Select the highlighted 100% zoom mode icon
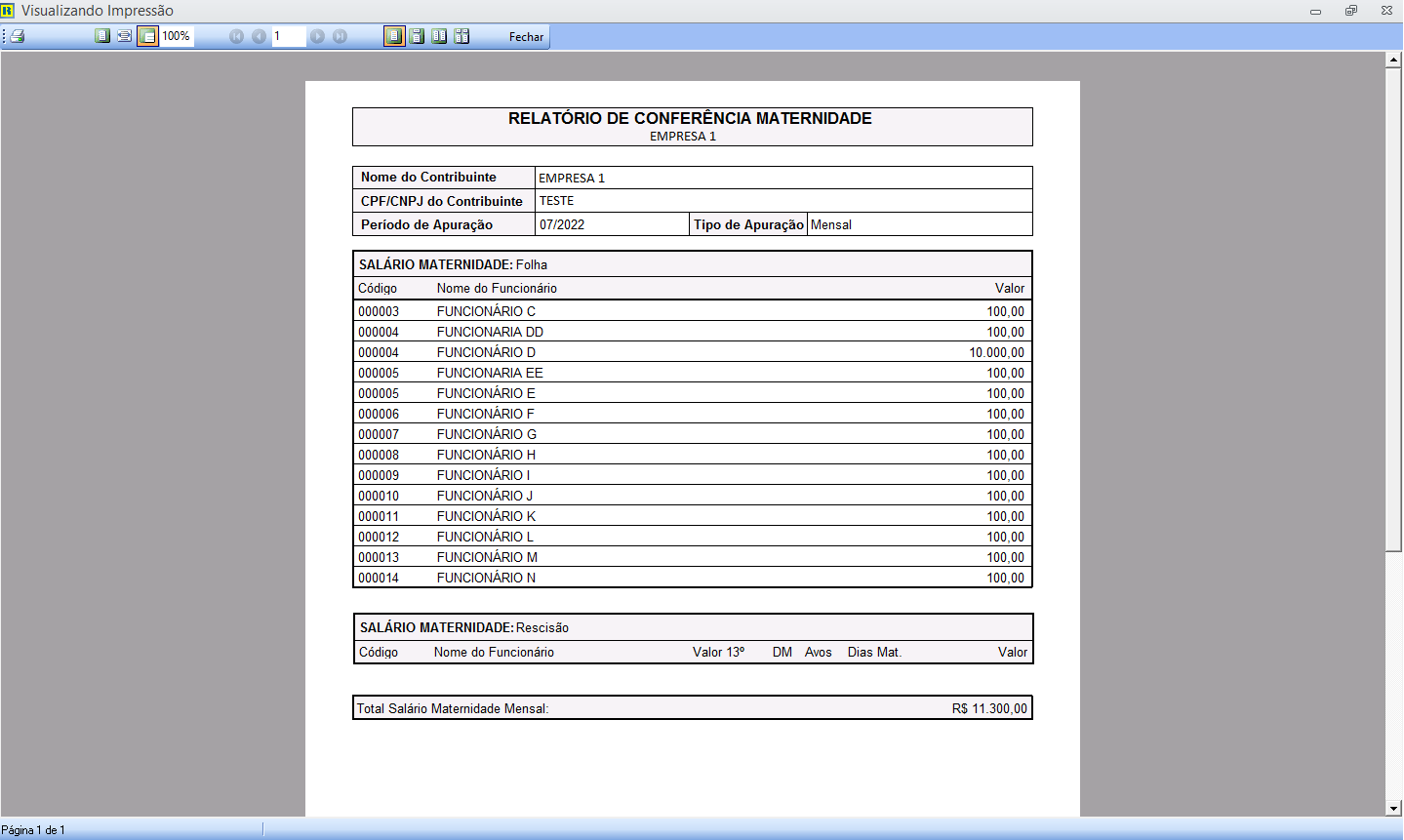The height and width of the screenshot is (840, 1404). [x=147, y=36]
